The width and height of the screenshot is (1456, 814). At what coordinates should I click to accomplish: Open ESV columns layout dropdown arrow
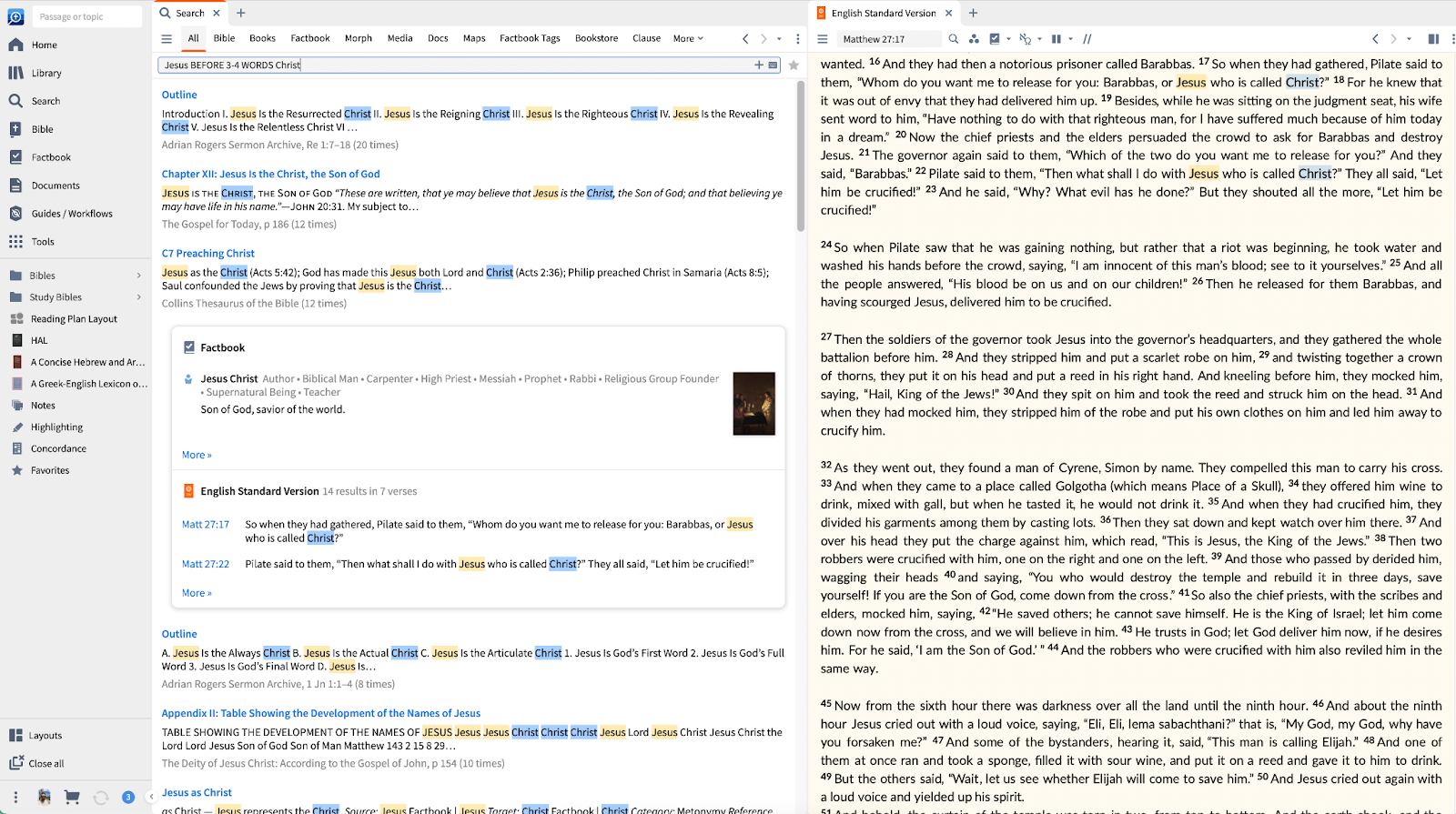point(1070,39)
